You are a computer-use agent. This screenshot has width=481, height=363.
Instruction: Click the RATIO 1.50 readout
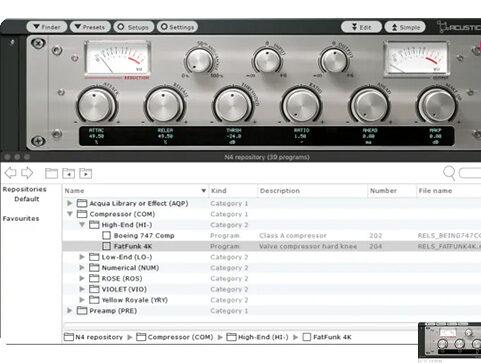tap(301, 136)
